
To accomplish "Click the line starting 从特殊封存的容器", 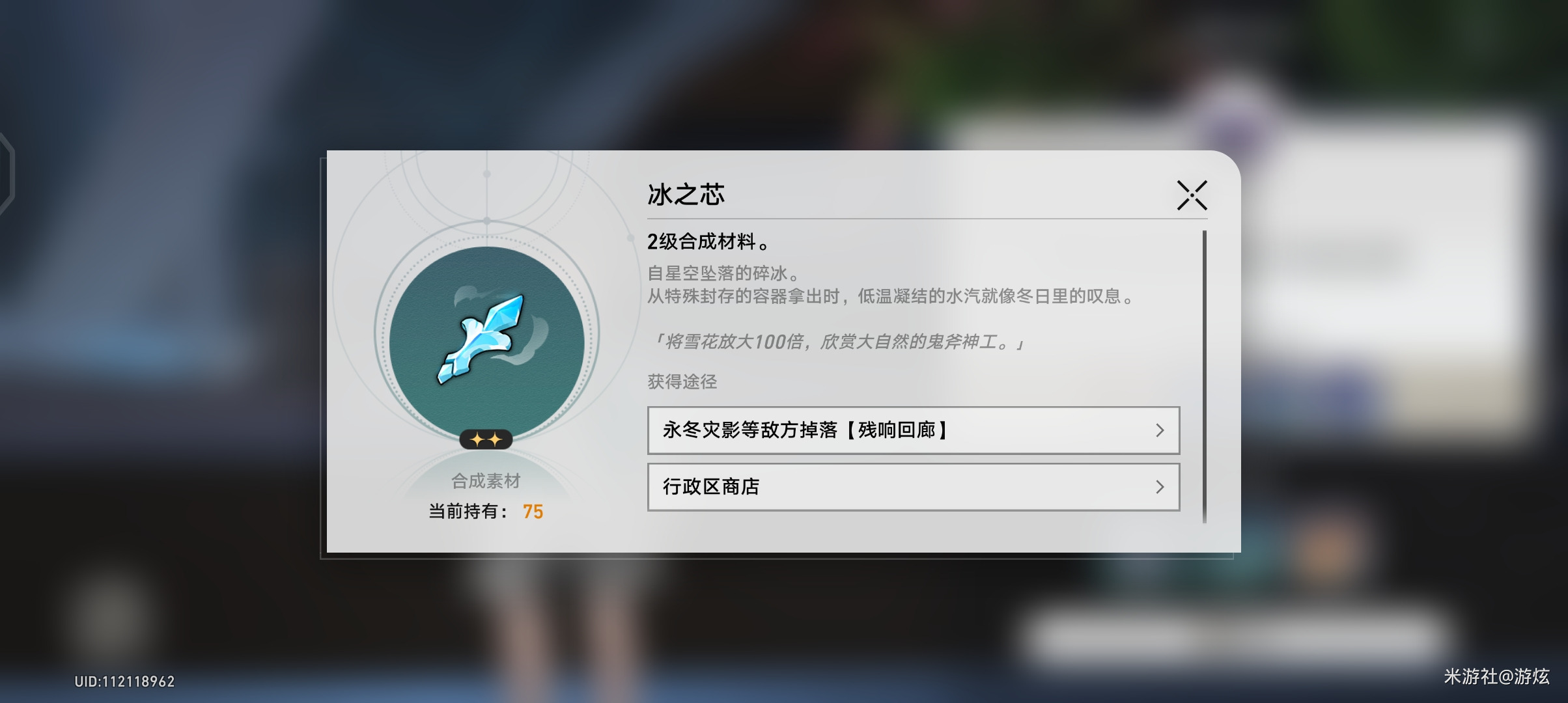I will pyautogui.click(x=891, y=296).
